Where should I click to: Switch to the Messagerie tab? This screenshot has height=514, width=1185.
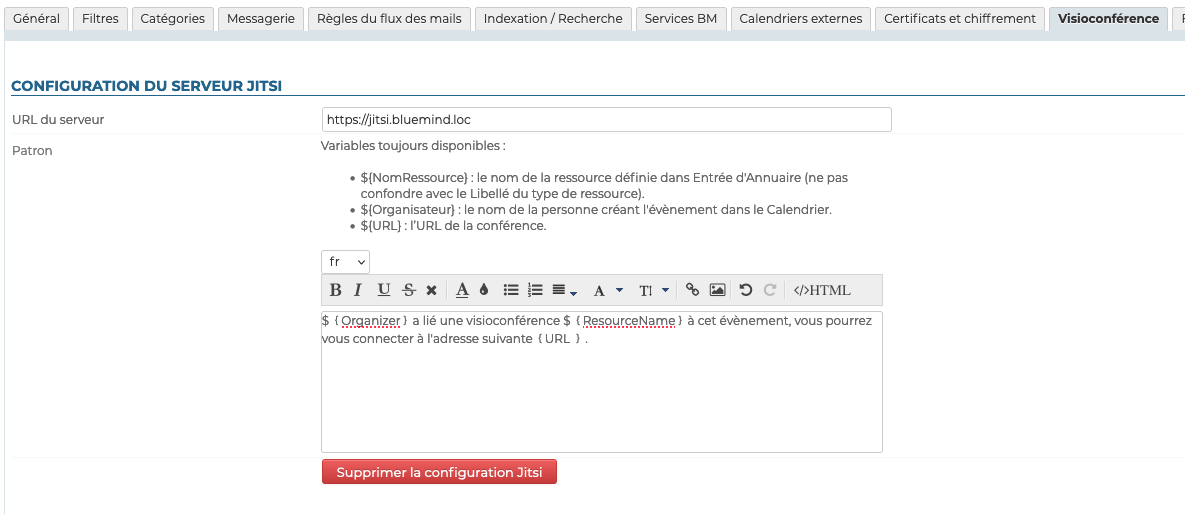(261, 19)
